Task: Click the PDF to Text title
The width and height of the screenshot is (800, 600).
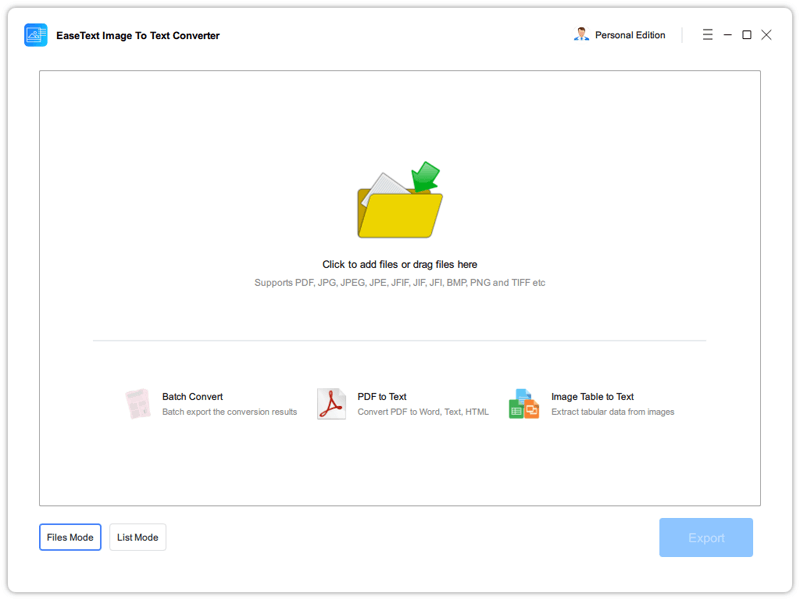Action: 382,396
